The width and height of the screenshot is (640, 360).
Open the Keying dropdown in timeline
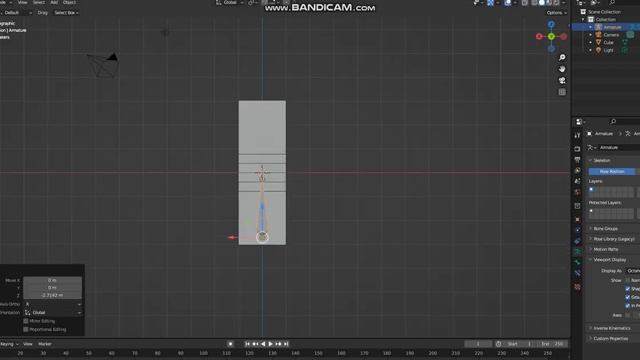tap(9, 344)
